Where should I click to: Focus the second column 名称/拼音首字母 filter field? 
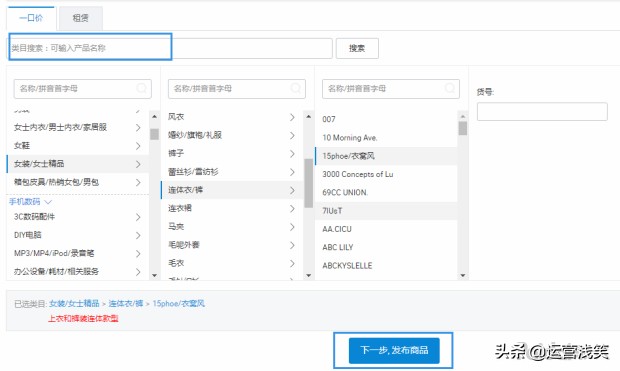click(237, 89)
